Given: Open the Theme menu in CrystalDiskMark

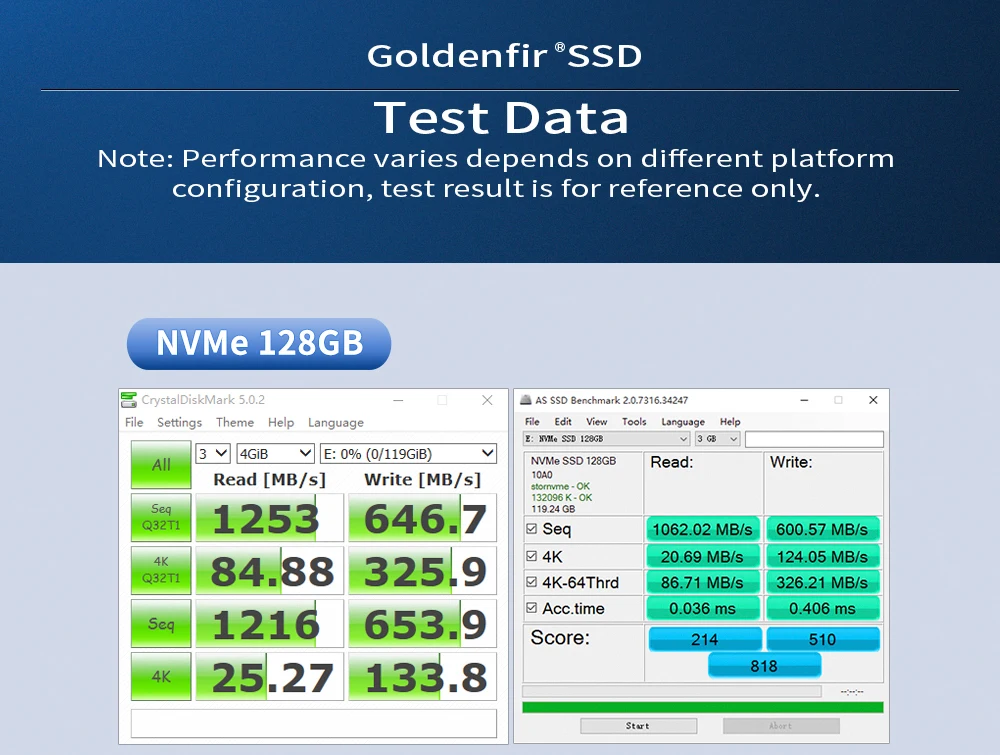Looking at the screenshot, I should point(235,423).
